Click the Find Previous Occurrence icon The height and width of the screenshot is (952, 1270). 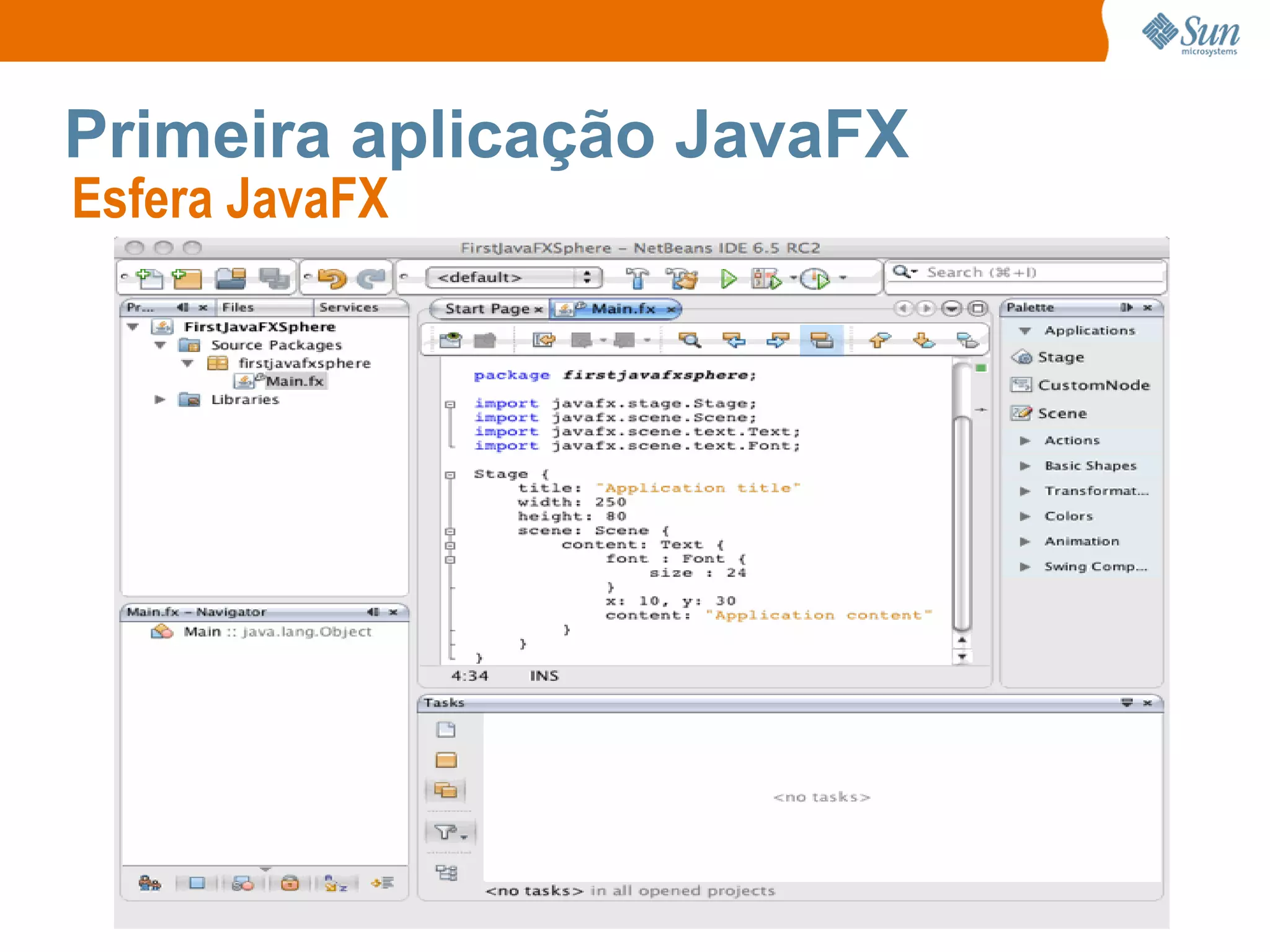734,340
